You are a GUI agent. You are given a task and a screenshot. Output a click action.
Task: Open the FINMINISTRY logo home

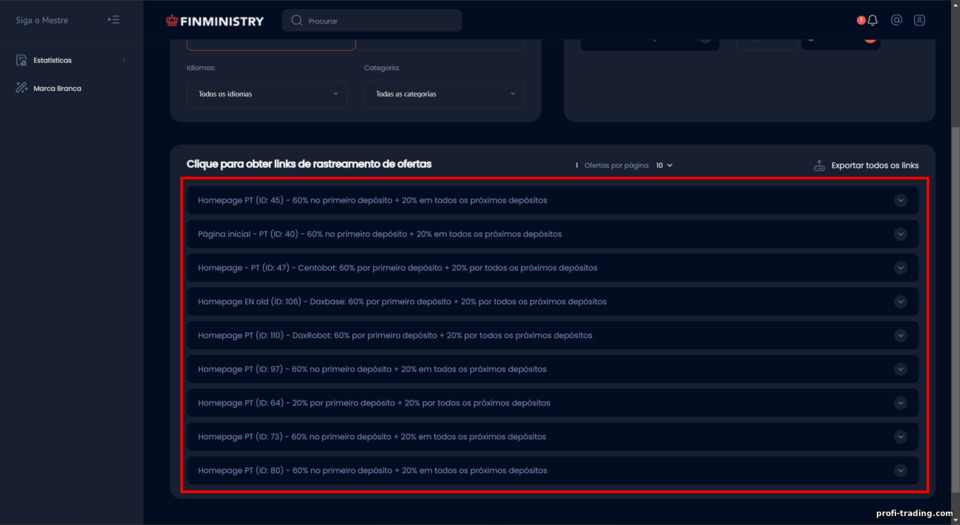[x=214, y=21]
